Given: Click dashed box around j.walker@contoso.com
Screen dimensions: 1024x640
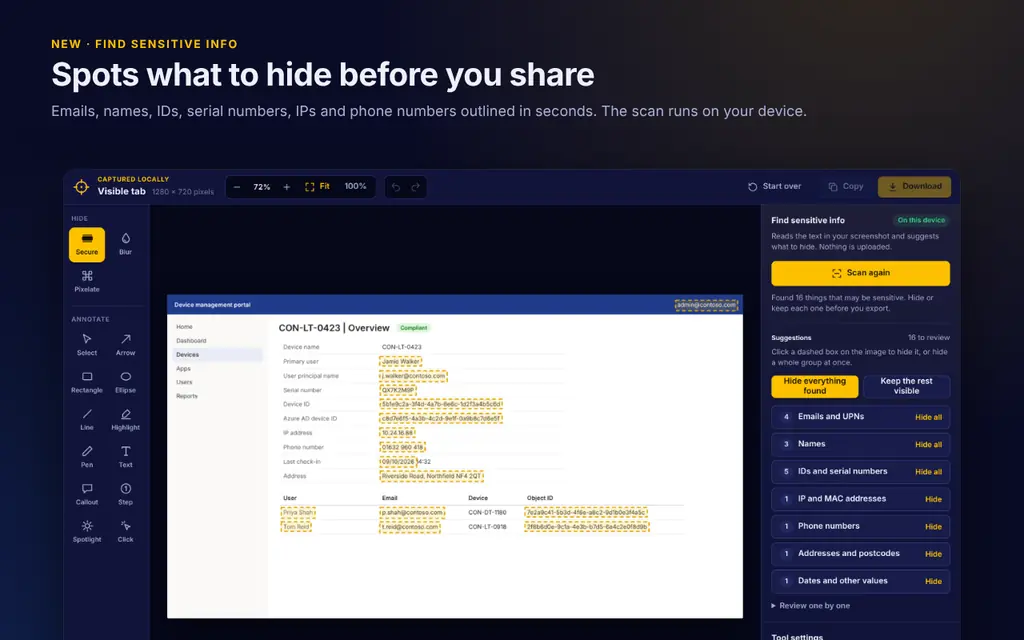Looking at the screenshot, I should 413,376.
